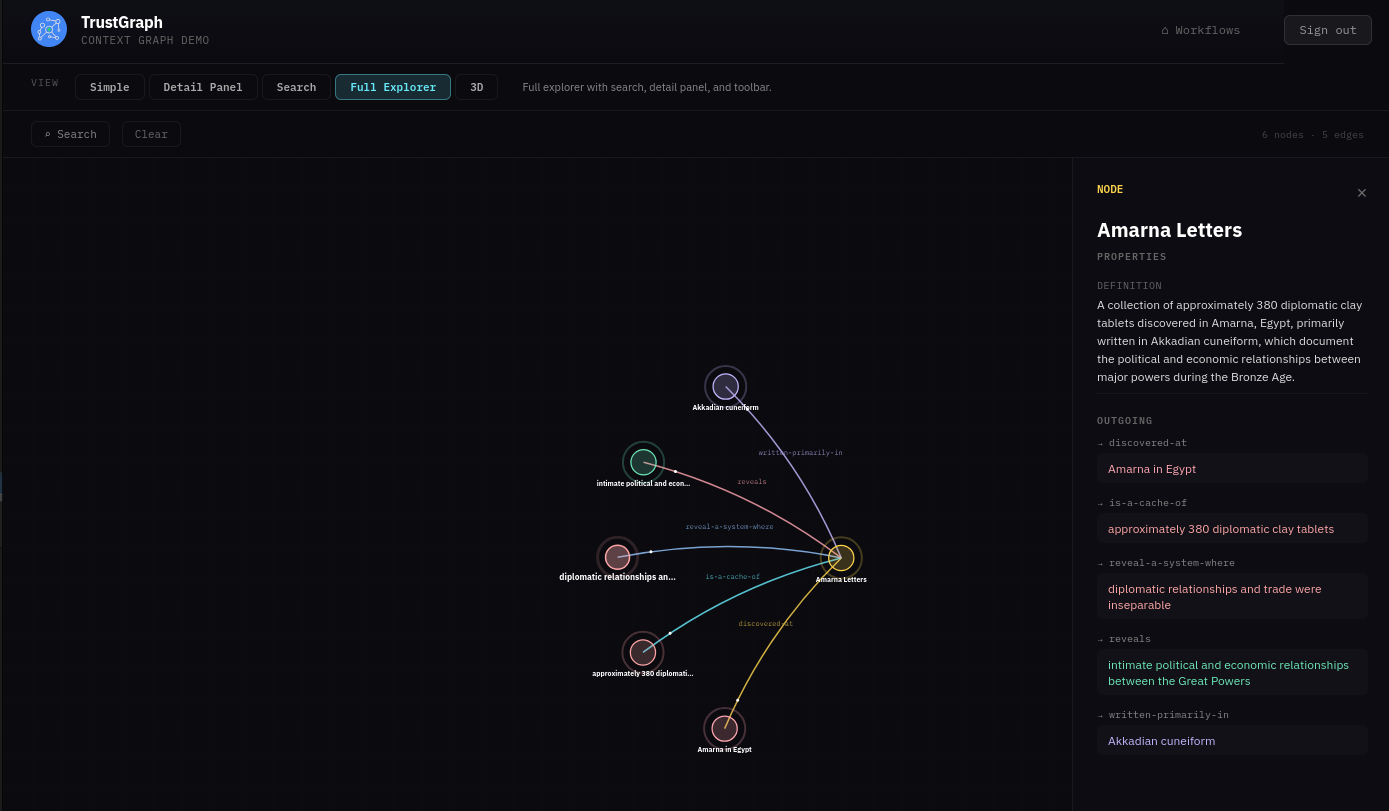This screenshot has width=1389, height=811.
Task: Select the Akkadian cuneiform graph node
Action: coord(725,386)
